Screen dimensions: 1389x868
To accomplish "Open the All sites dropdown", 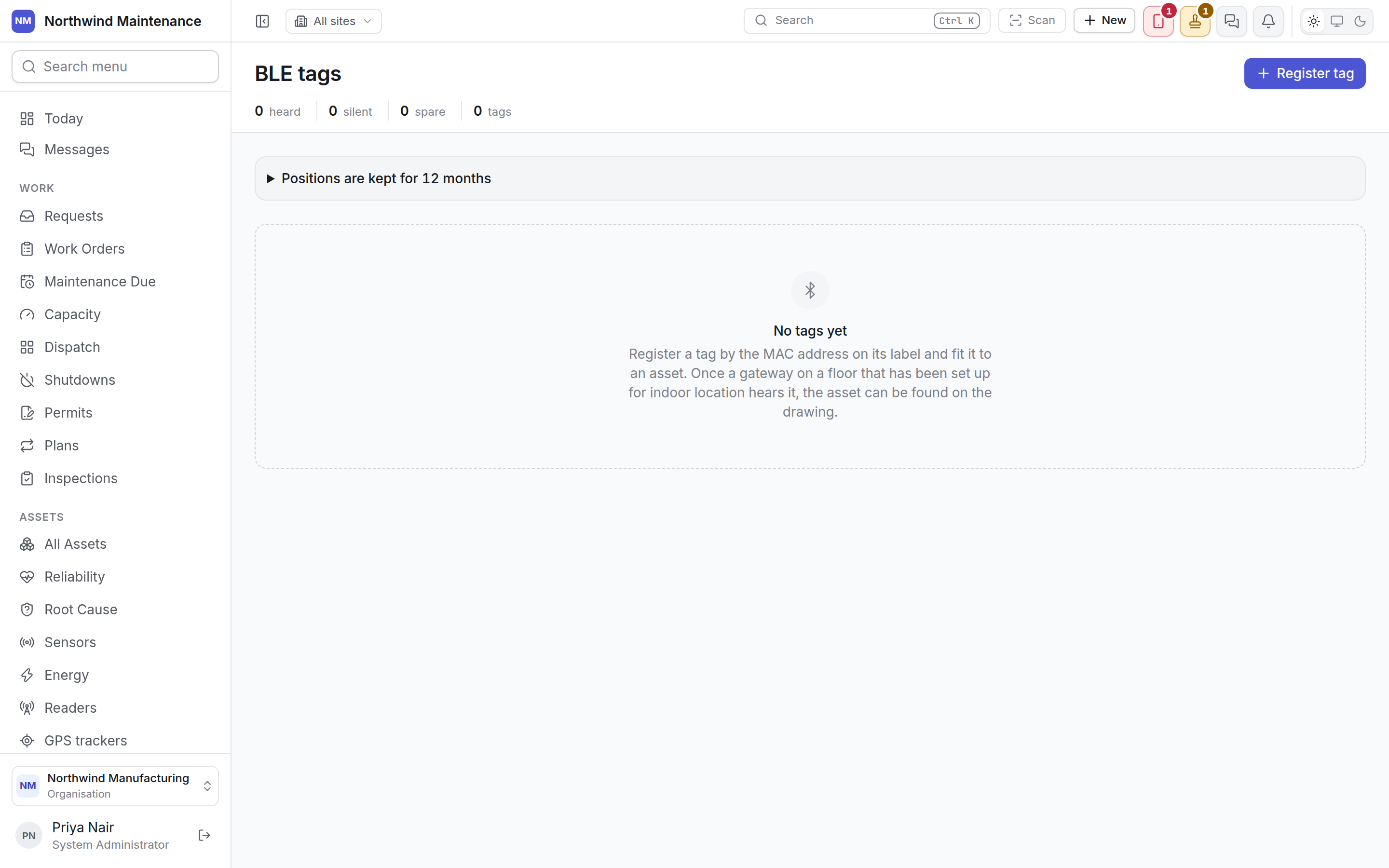I will [333, 21].
